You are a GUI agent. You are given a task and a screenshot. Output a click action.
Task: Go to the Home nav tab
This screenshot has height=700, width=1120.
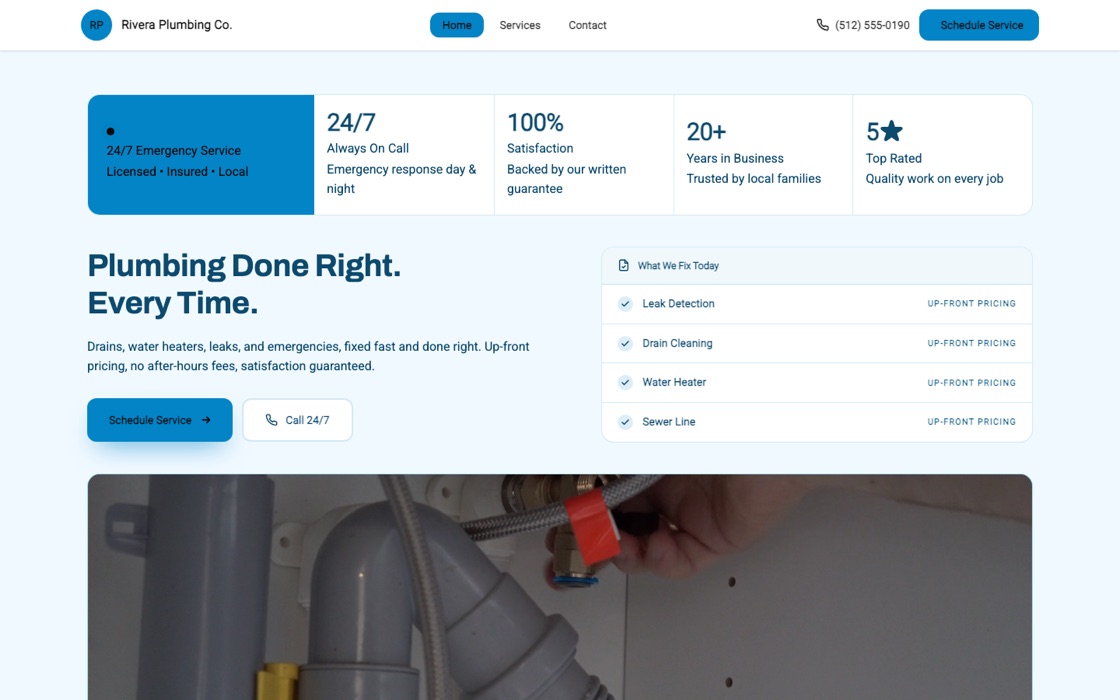tap(456, 25)
